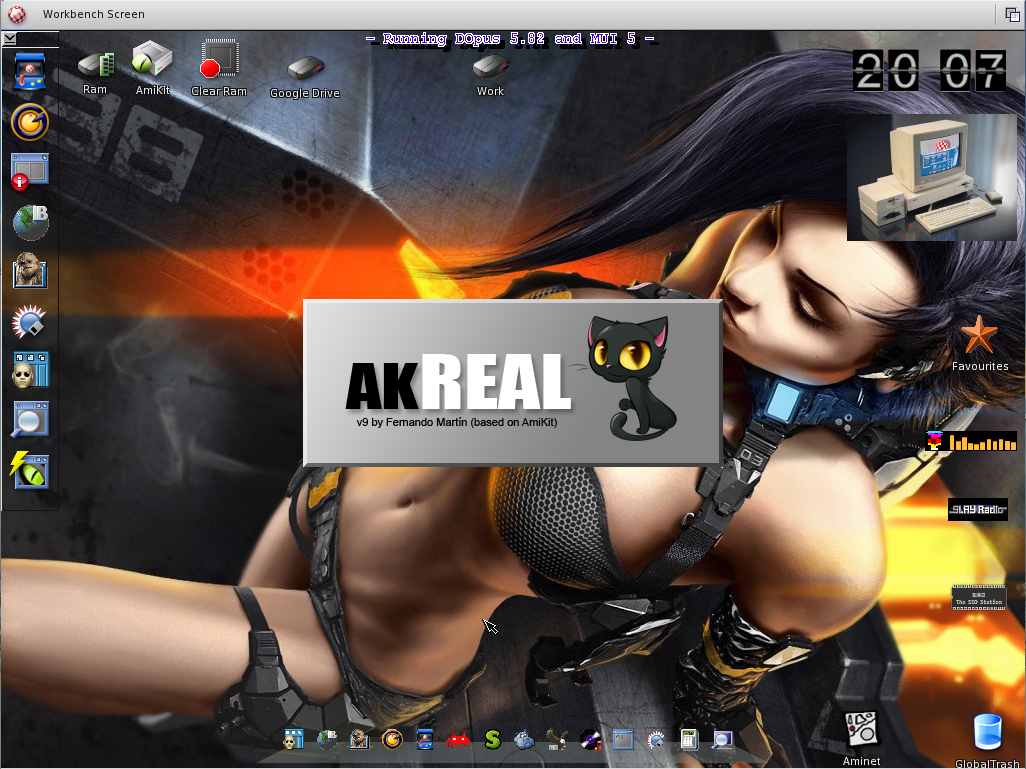The image size is (1026, 769).
Task: Click the spectrum equalizer widget
Action: [971, 440]
